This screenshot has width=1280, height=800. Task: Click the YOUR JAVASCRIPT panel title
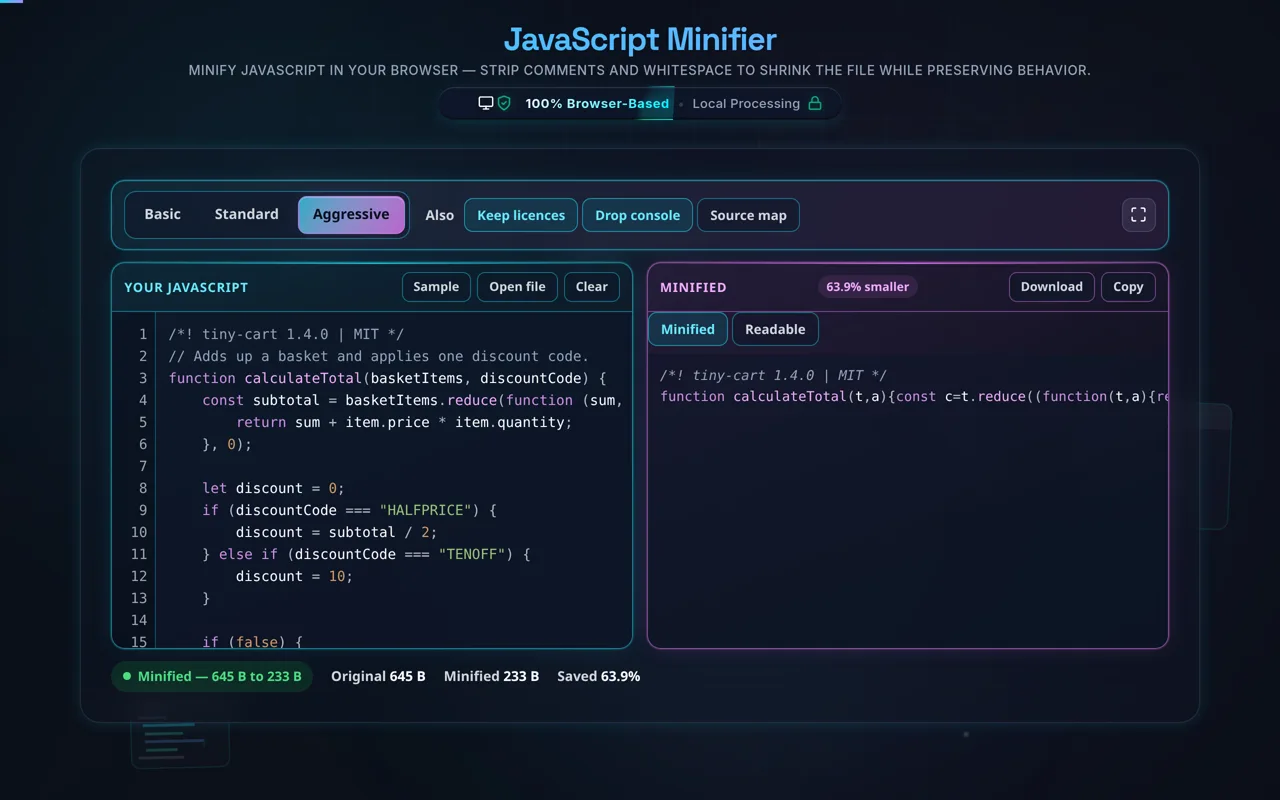click(x=186, y=288)
